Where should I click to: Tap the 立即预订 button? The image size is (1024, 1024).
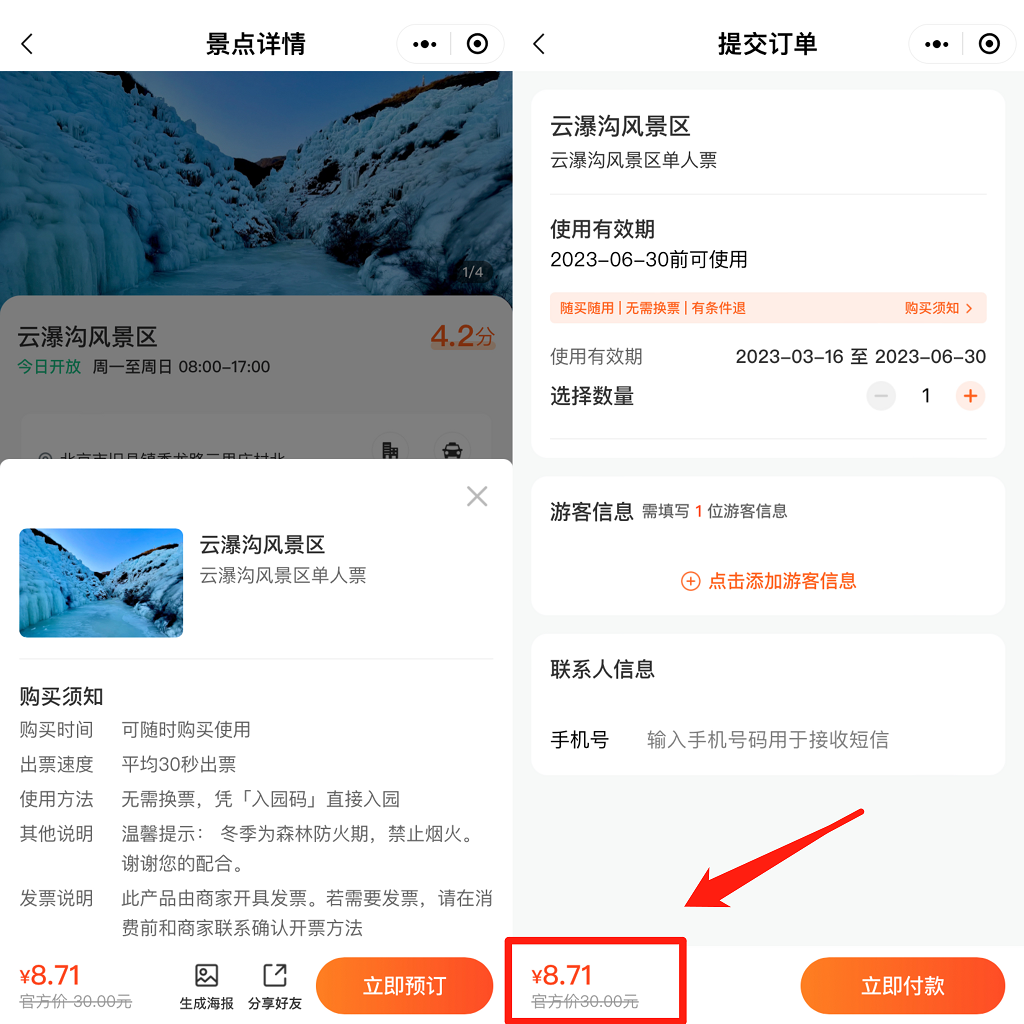pos(404,985)
